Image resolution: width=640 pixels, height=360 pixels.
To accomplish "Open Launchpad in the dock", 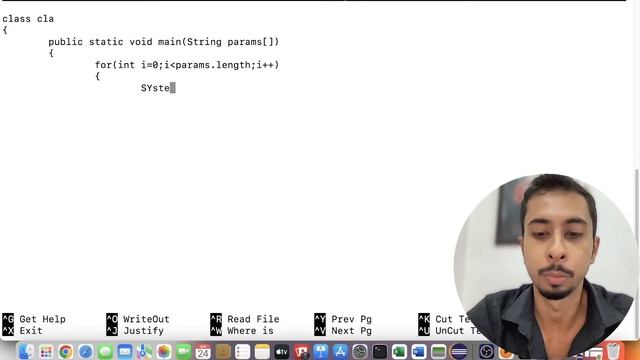I will click(46, 351).
